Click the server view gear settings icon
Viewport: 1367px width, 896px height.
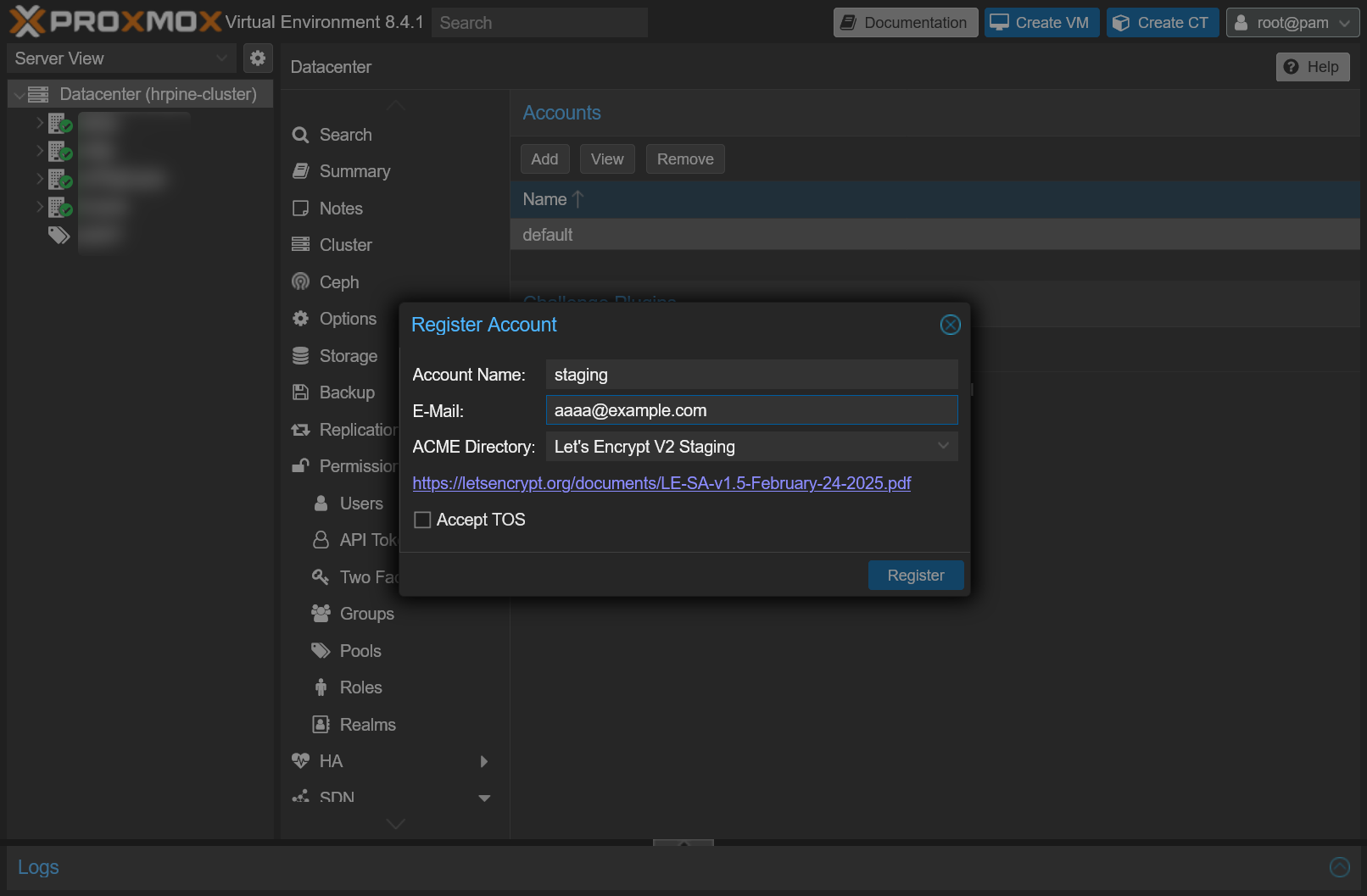click(258, 58)
